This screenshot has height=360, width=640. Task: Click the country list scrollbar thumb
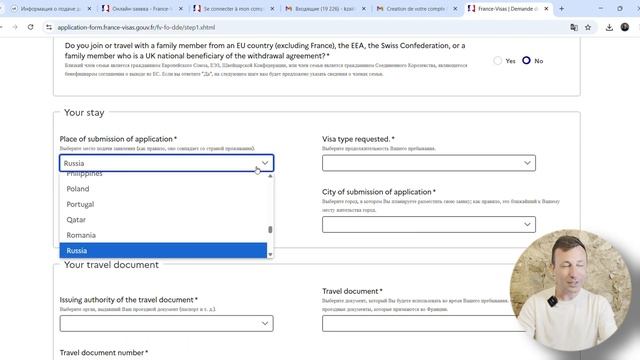tap(270, 230)
